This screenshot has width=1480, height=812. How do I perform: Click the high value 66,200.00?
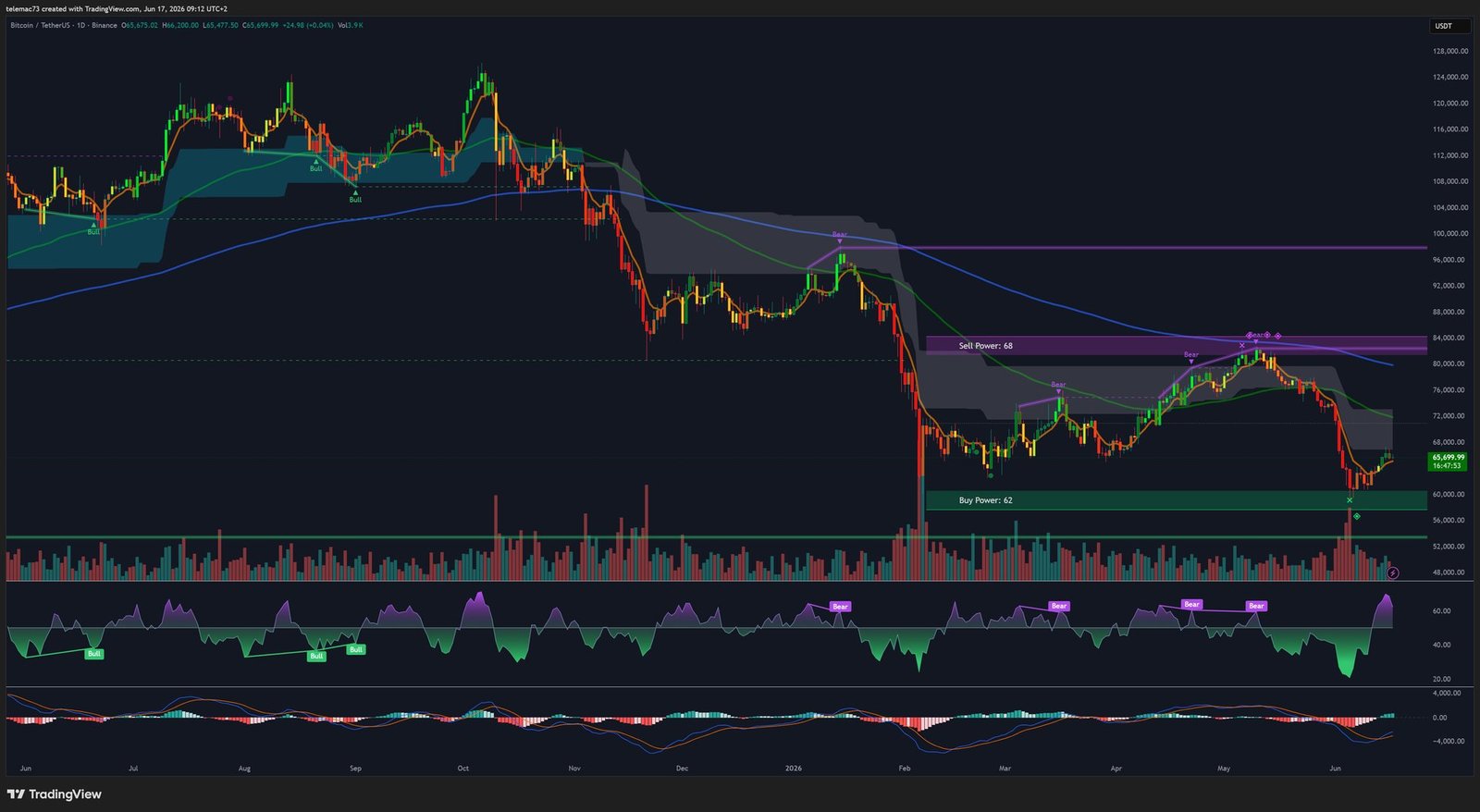[x=181, y=25]
